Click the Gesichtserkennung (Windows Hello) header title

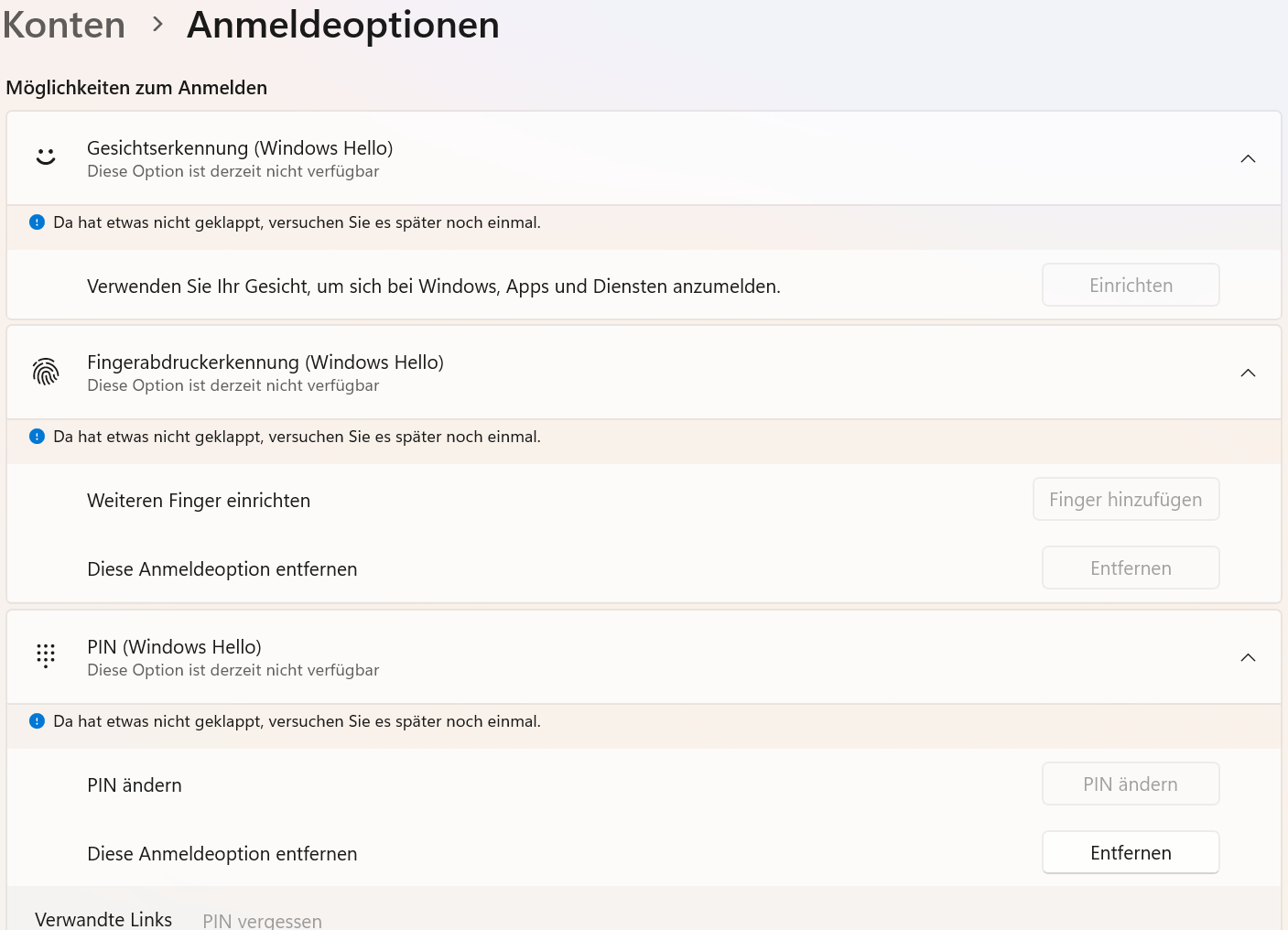click(240, 148)
